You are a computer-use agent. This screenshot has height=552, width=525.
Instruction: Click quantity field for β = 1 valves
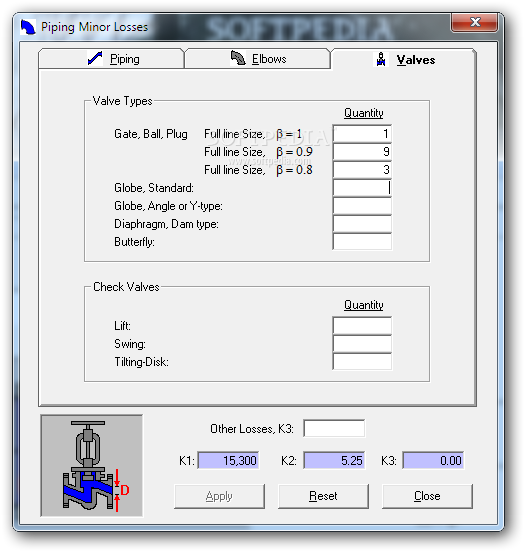pyautogui.click(x=362, y=134)
